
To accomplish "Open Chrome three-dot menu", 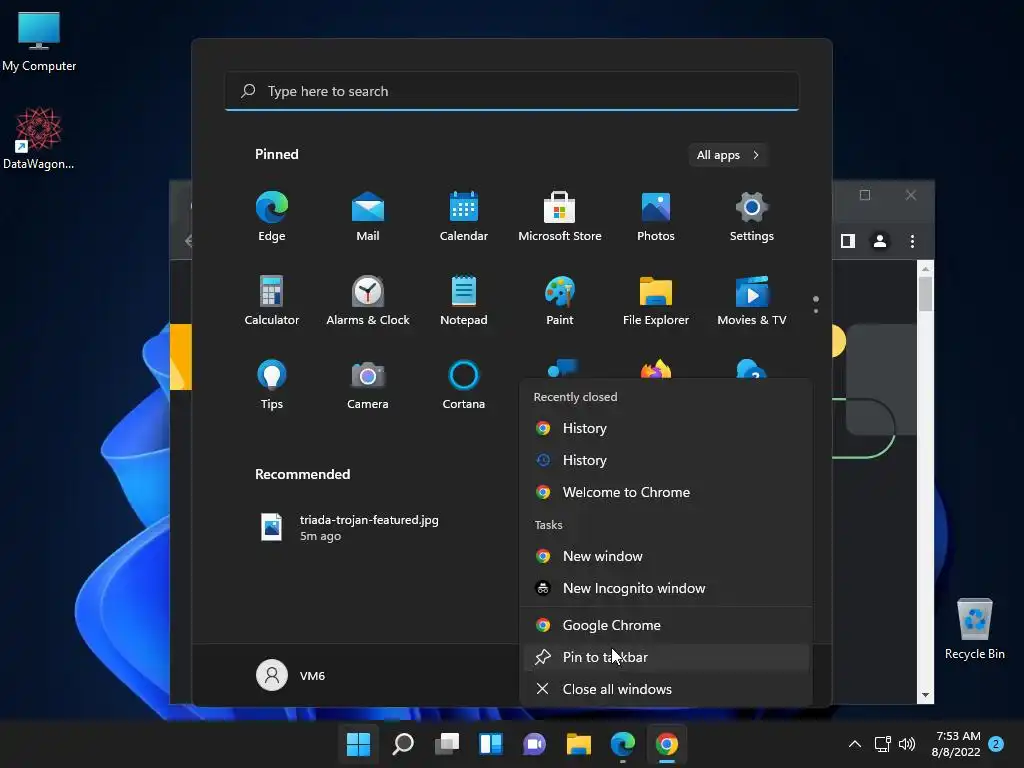I will click(912, 241).
